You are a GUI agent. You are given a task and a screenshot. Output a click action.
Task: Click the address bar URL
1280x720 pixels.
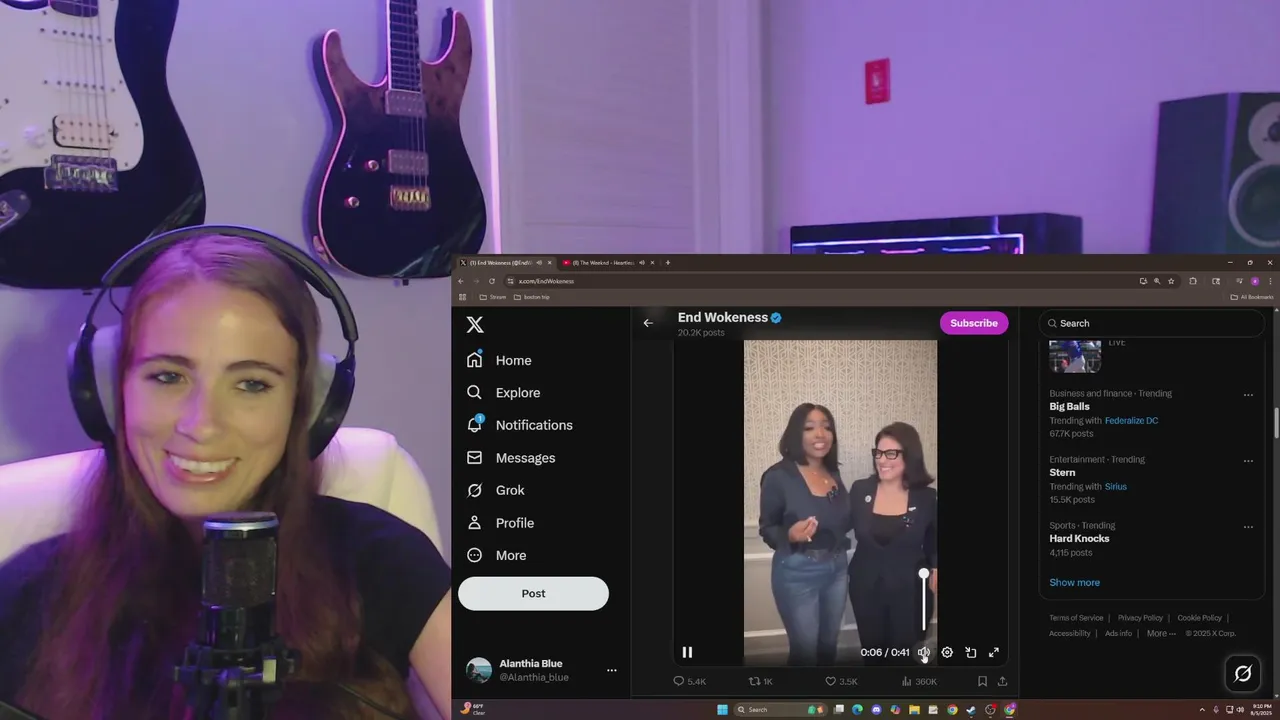pos(546,281)
